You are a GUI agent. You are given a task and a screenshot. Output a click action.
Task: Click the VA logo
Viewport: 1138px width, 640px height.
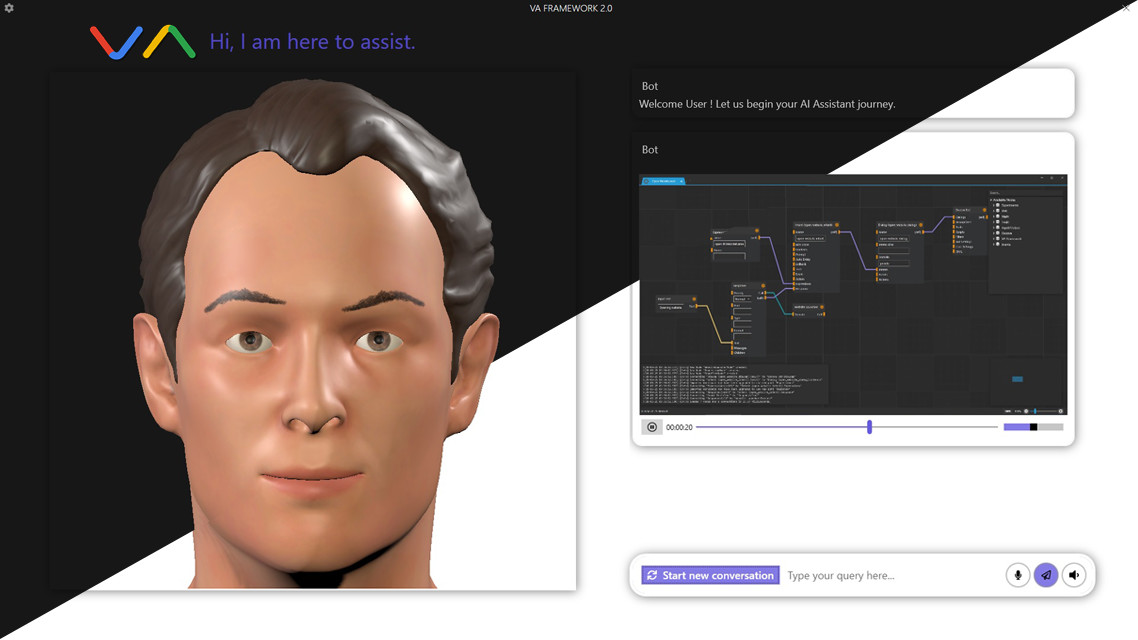point(142,42)
